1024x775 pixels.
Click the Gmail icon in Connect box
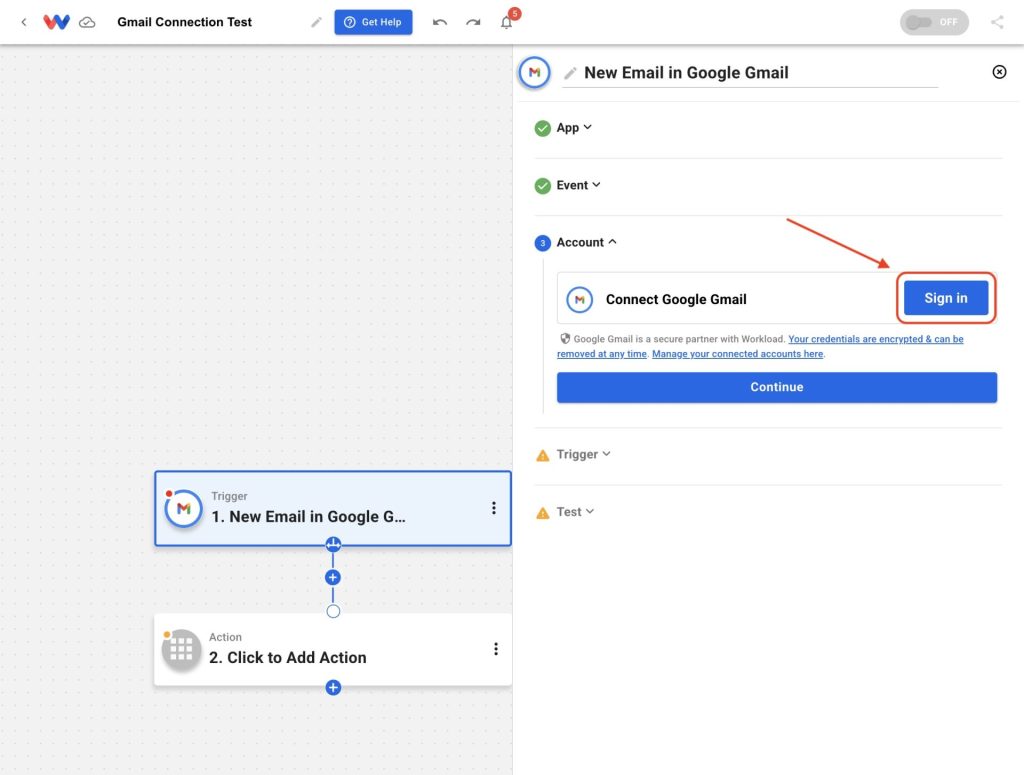[x=579, y=300]
